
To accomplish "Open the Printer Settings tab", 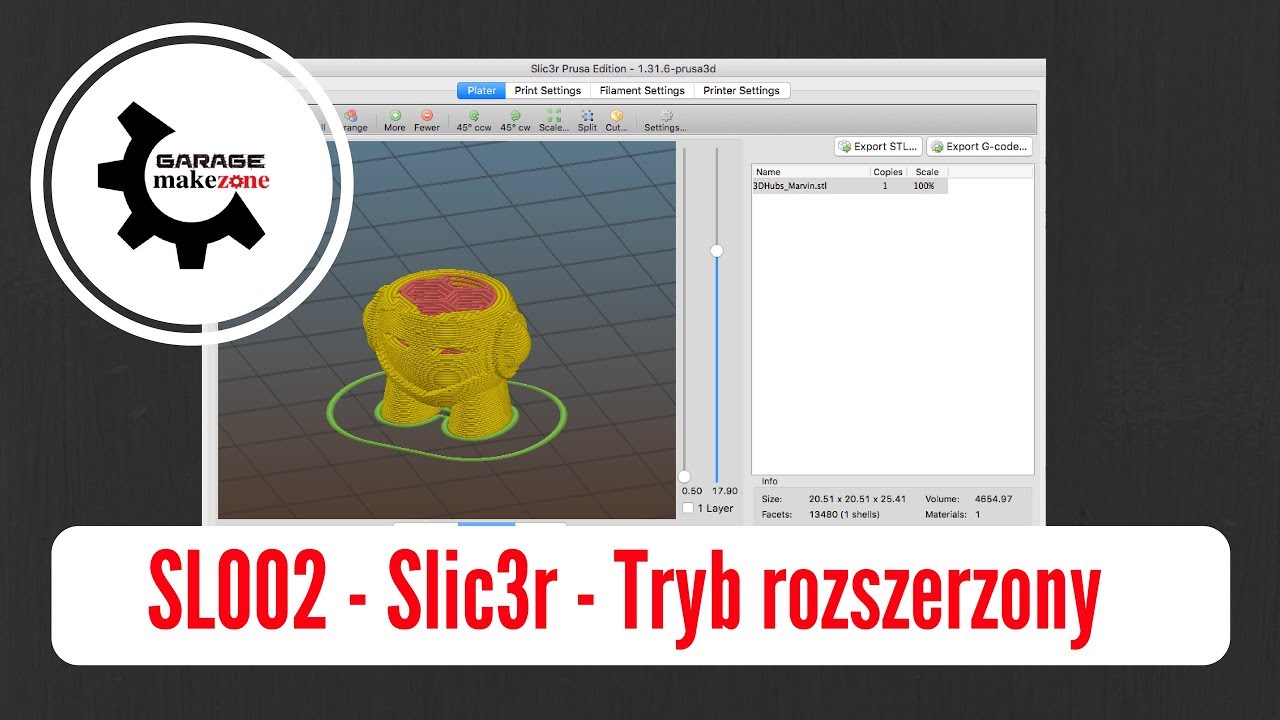I will [741, 90].
